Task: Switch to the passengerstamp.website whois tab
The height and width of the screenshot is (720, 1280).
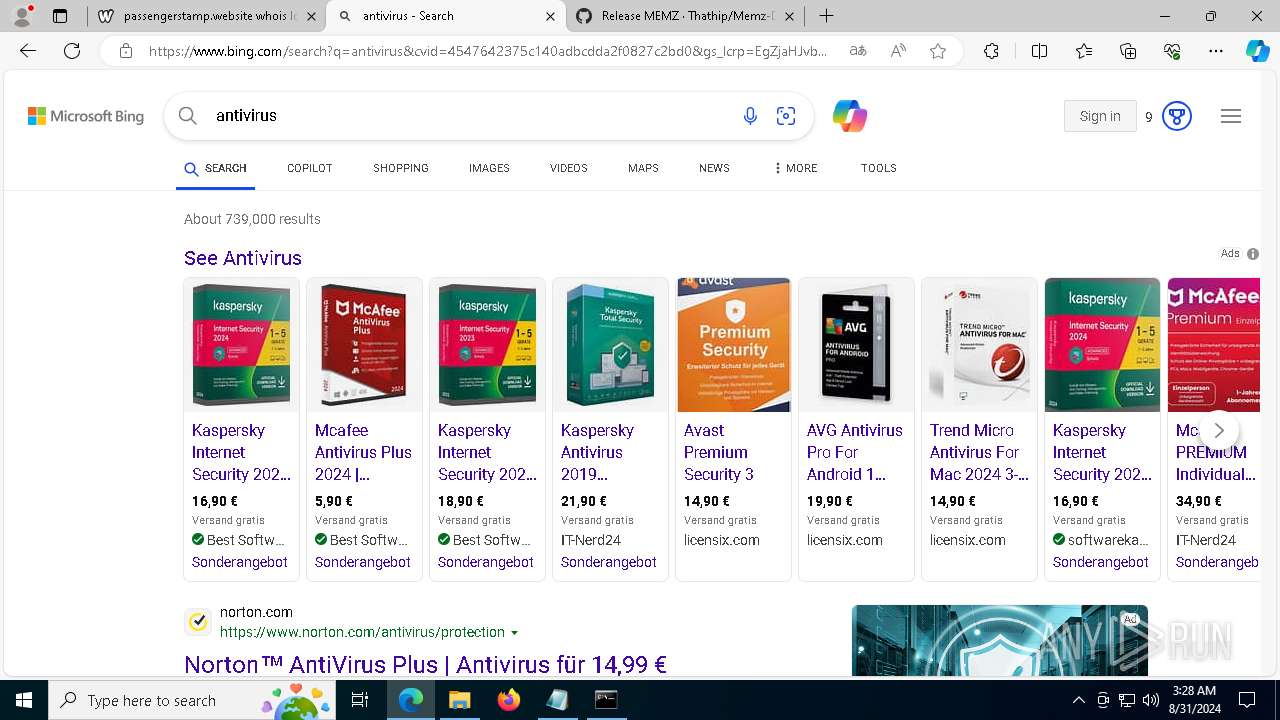Action: point(207,16)
